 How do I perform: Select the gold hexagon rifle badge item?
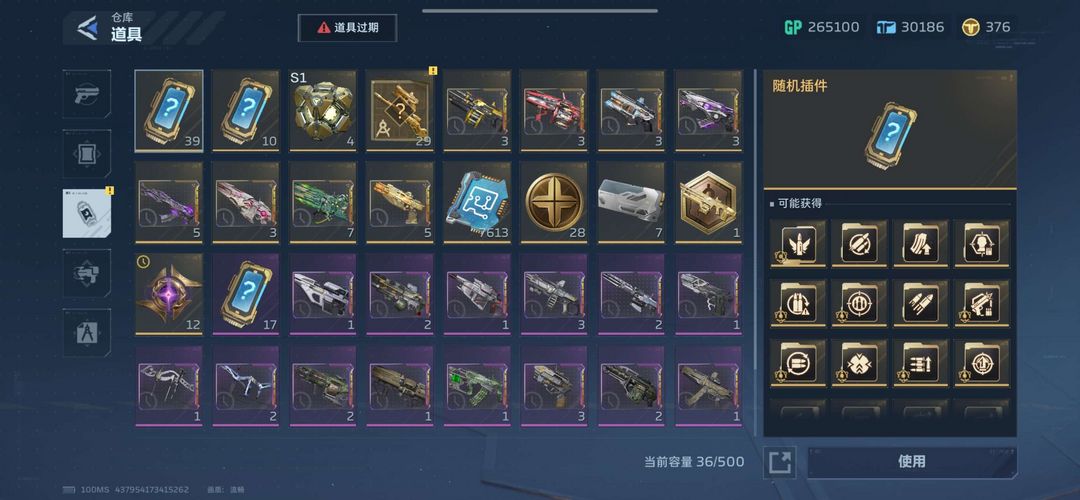tap(709, 202)
